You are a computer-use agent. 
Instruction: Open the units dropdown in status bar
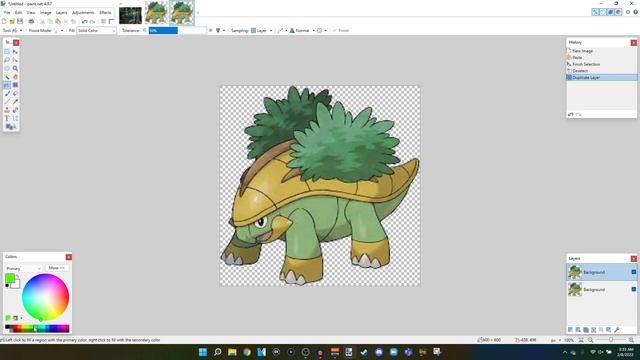point(556,340)
